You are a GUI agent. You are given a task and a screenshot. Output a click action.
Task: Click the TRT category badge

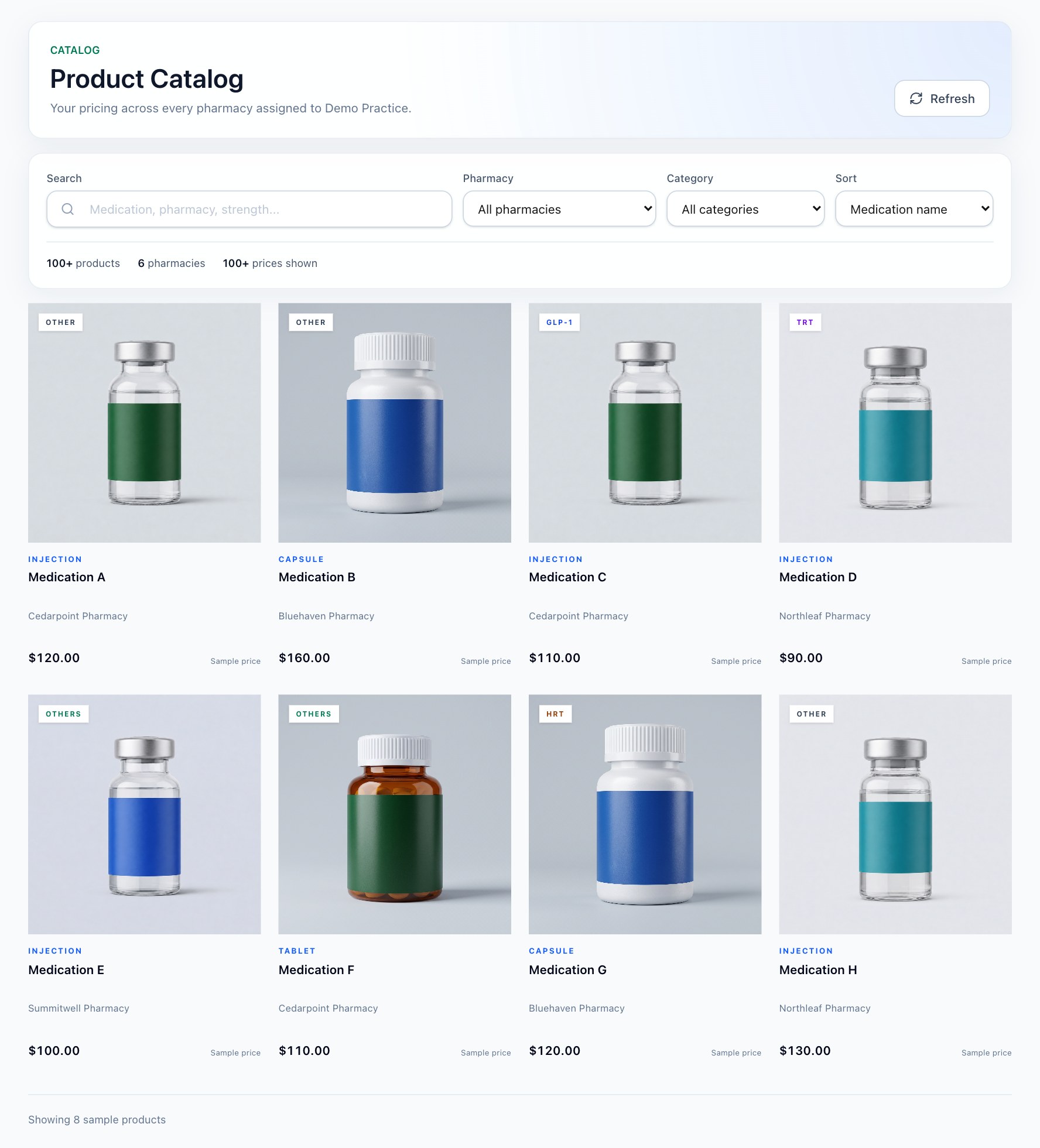pyautogui.click(x=805, y=323)
